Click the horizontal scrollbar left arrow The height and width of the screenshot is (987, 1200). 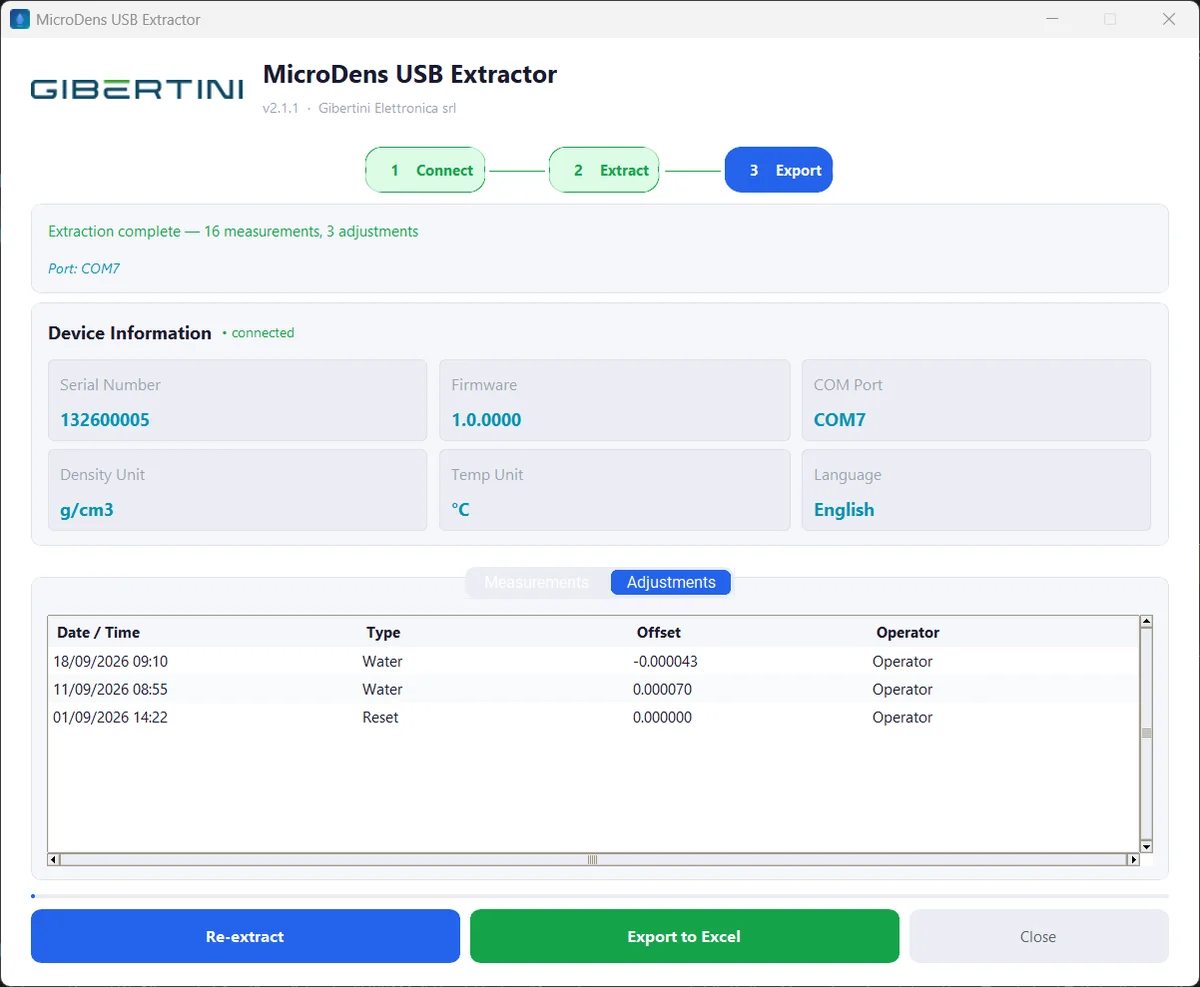click(54, 859)
